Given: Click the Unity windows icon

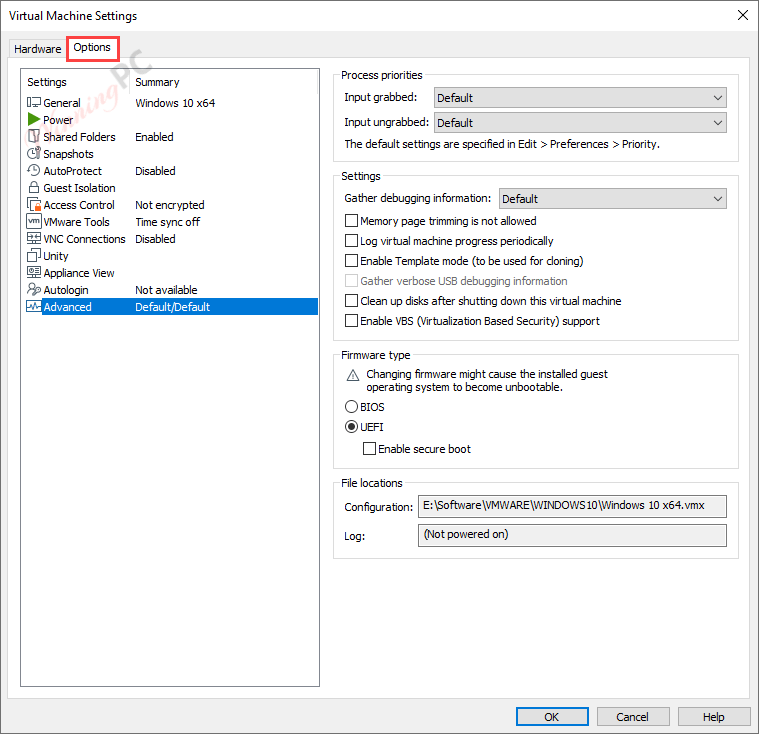Looking at the screenshot, I should (x=33, y=255).
